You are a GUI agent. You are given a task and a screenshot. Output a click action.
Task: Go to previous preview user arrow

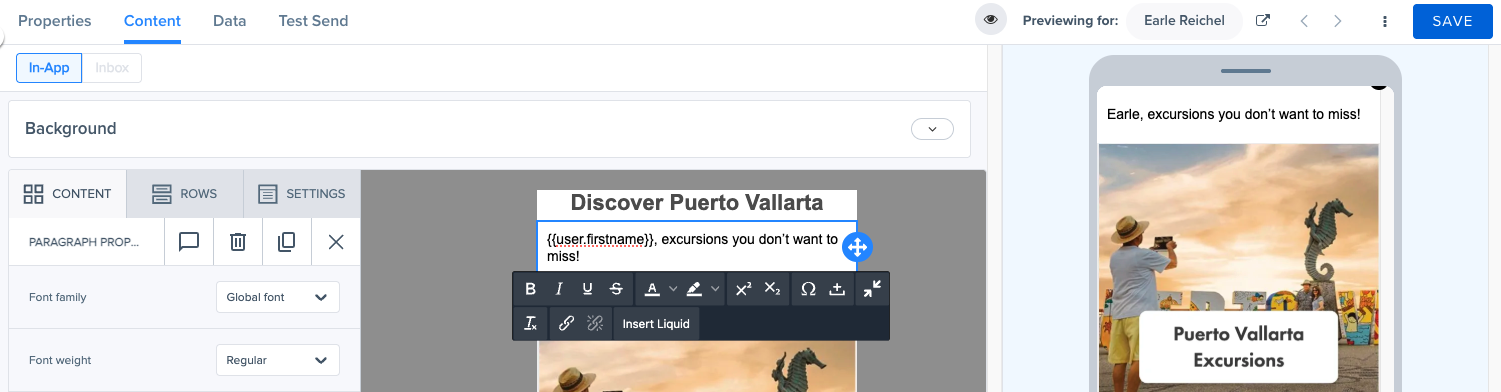(x=1304, y=21)
